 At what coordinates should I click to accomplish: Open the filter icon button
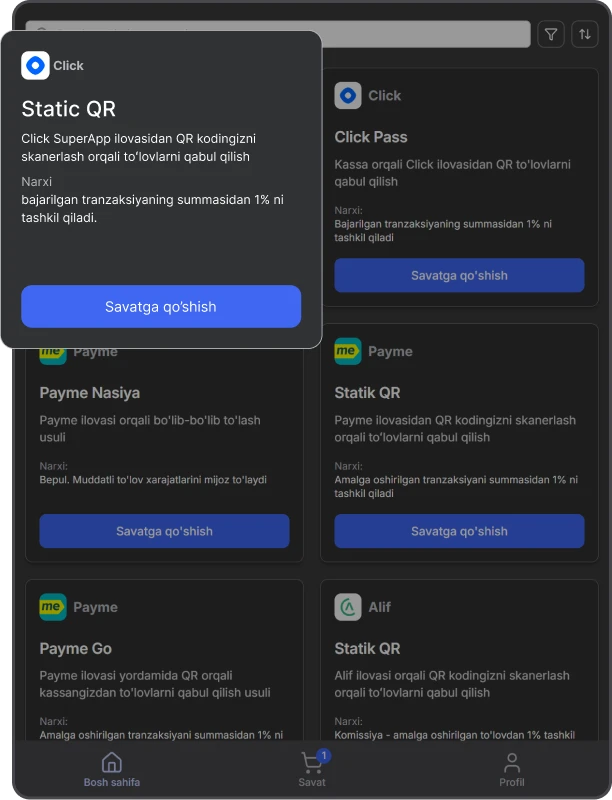click(x=551, y=34)
